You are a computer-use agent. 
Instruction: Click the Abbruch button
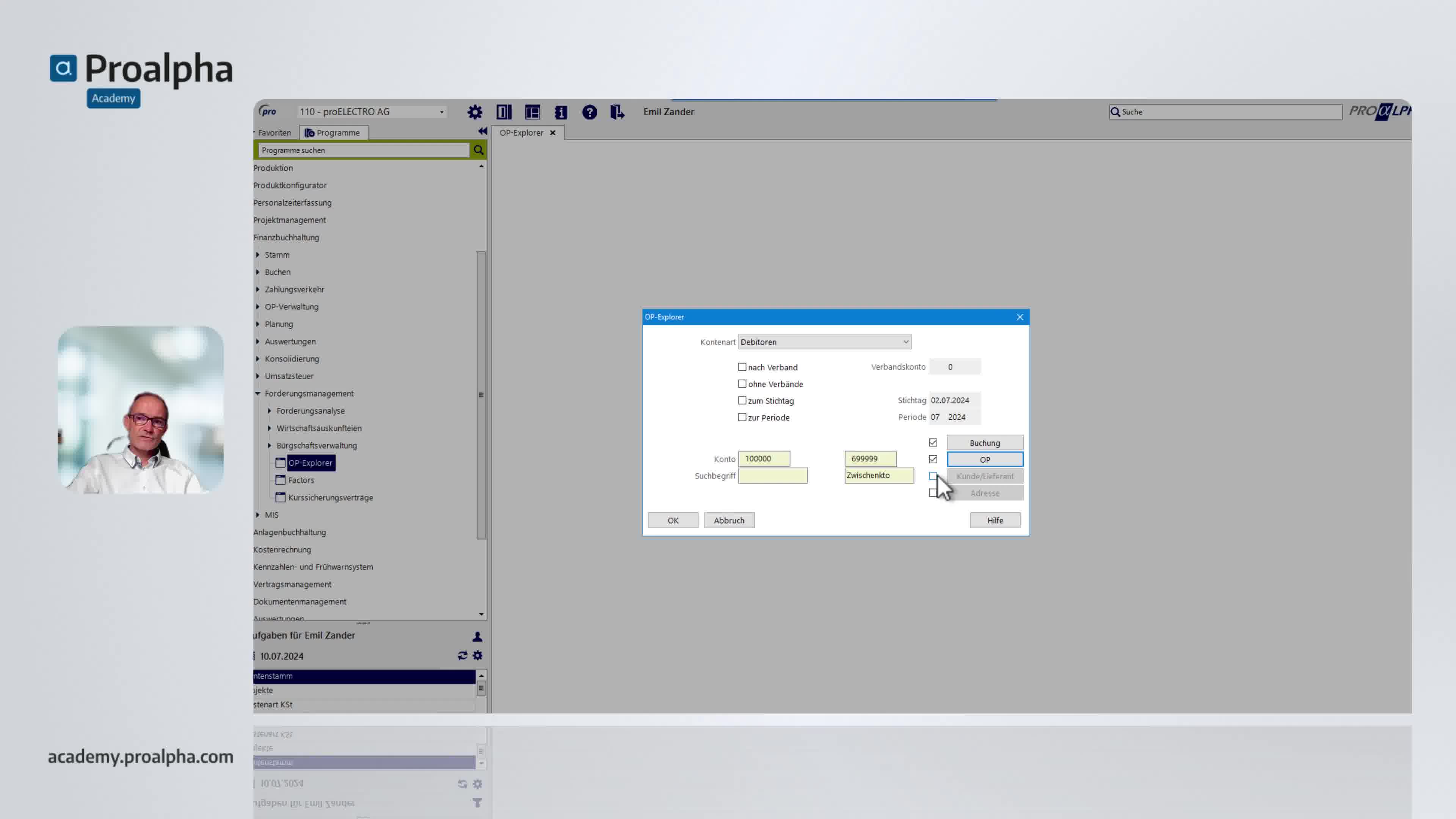tap(729, 520)
